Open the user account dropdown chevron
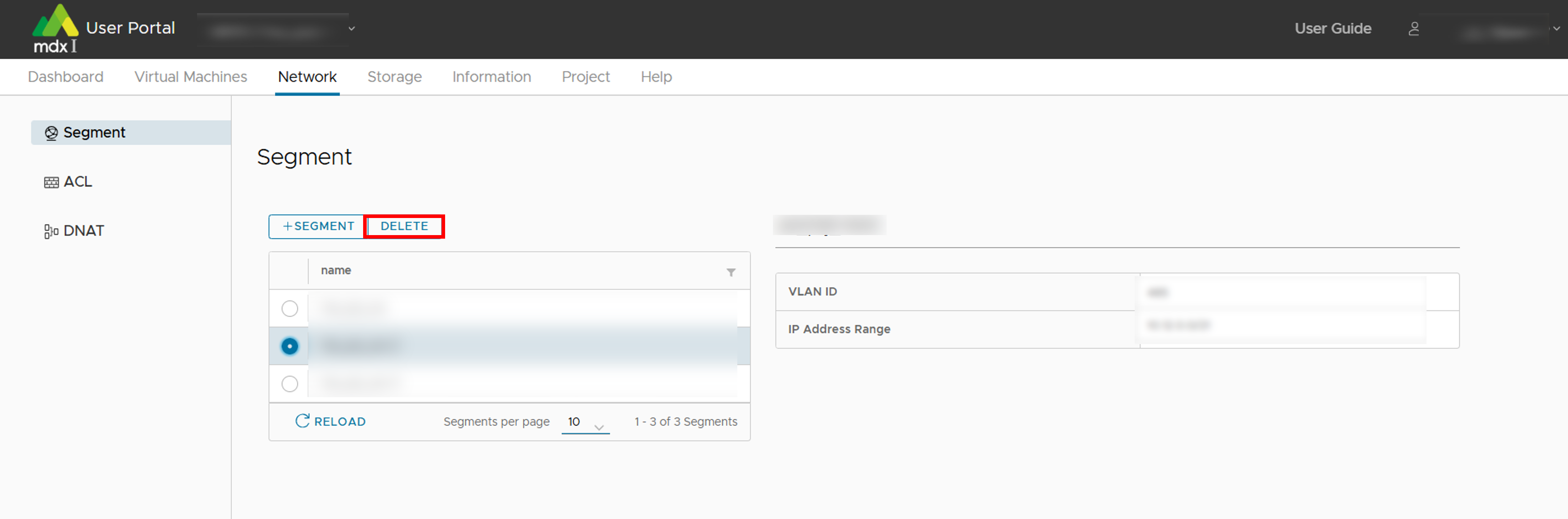This screenshot has height=519, width=1568. coord(1556,28)
